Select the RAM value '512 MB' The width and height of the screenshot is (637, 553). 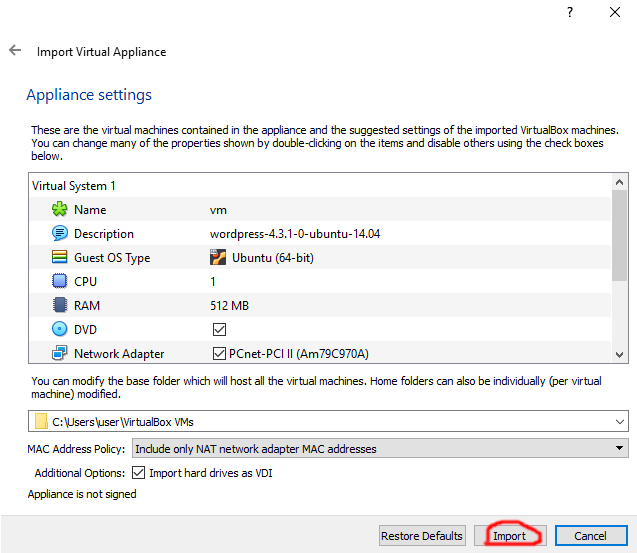point(229,306)
